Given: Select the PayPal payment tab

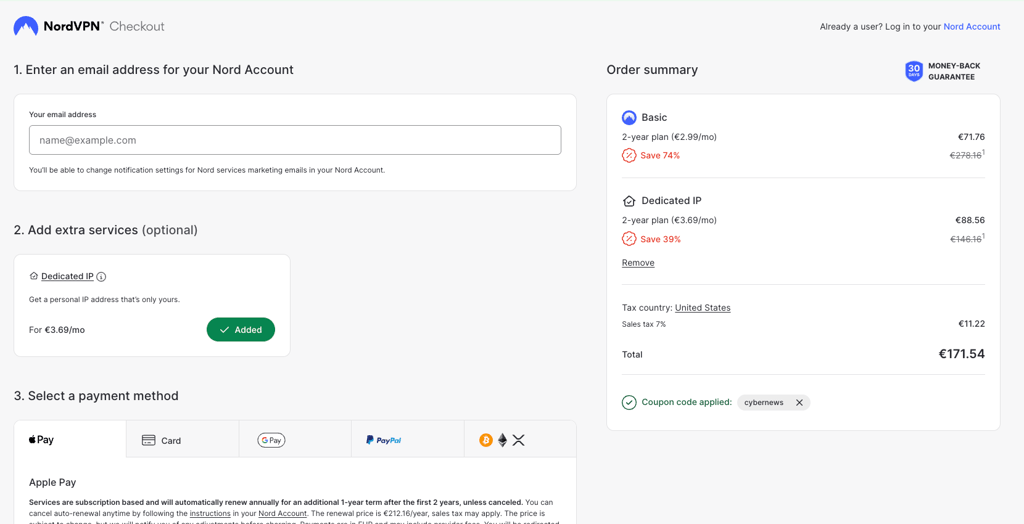Looking at the screenshot, I should [x=408, y=440].
